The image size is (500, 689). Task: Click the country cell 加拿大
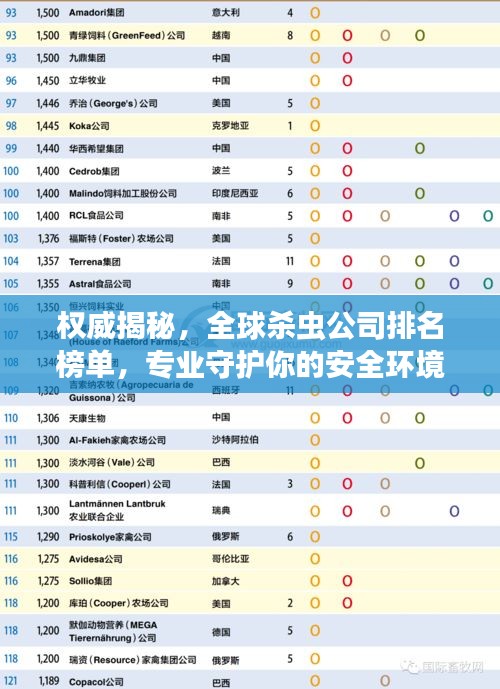[x=226, y=581]
